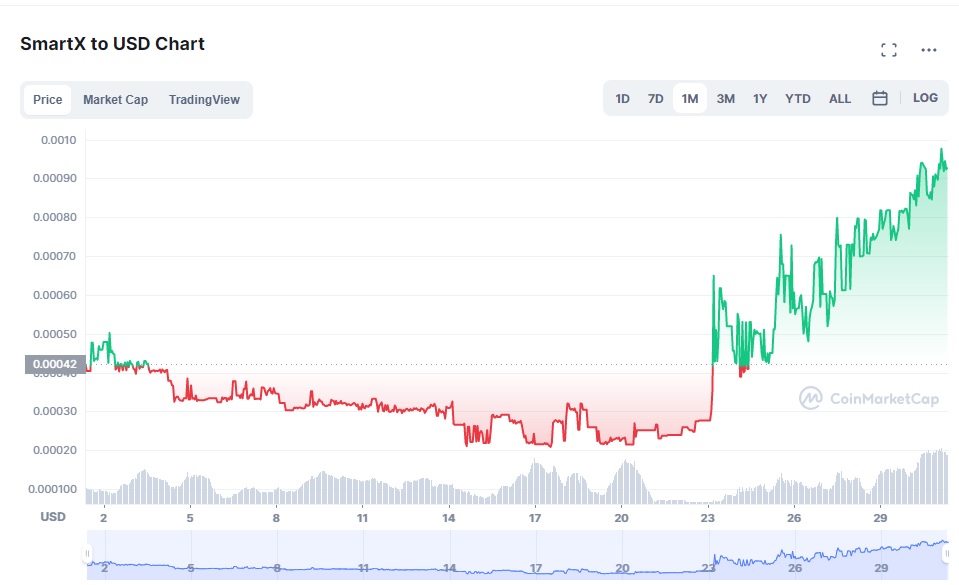Click the 0.00042 current price label

point(55,364)
